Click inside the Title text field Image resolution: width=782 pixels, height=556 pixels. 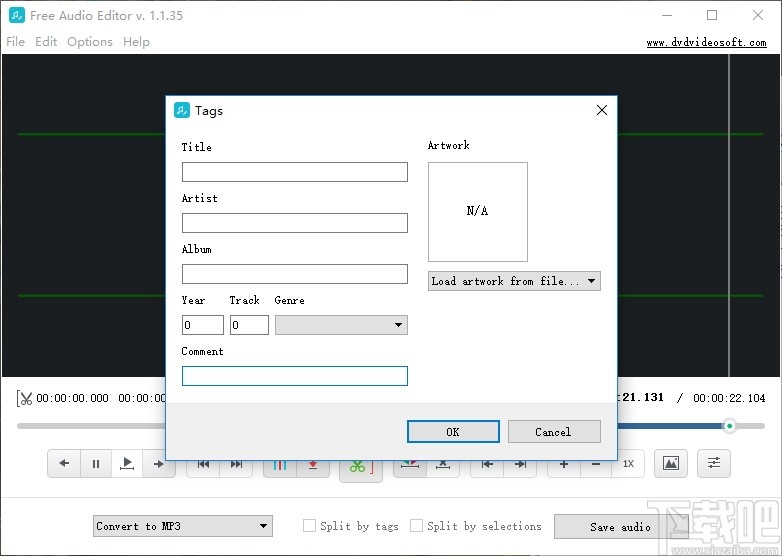pyautogui.click(x=295, y=172)
